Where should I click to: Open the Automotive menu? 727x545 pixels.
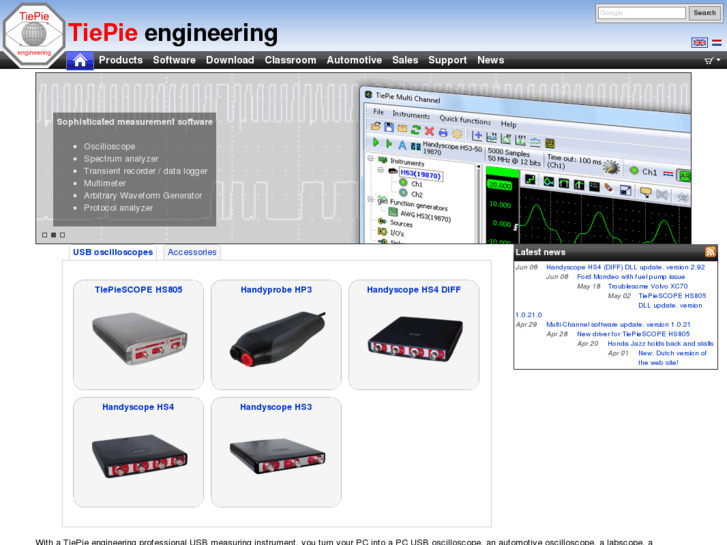354,60
